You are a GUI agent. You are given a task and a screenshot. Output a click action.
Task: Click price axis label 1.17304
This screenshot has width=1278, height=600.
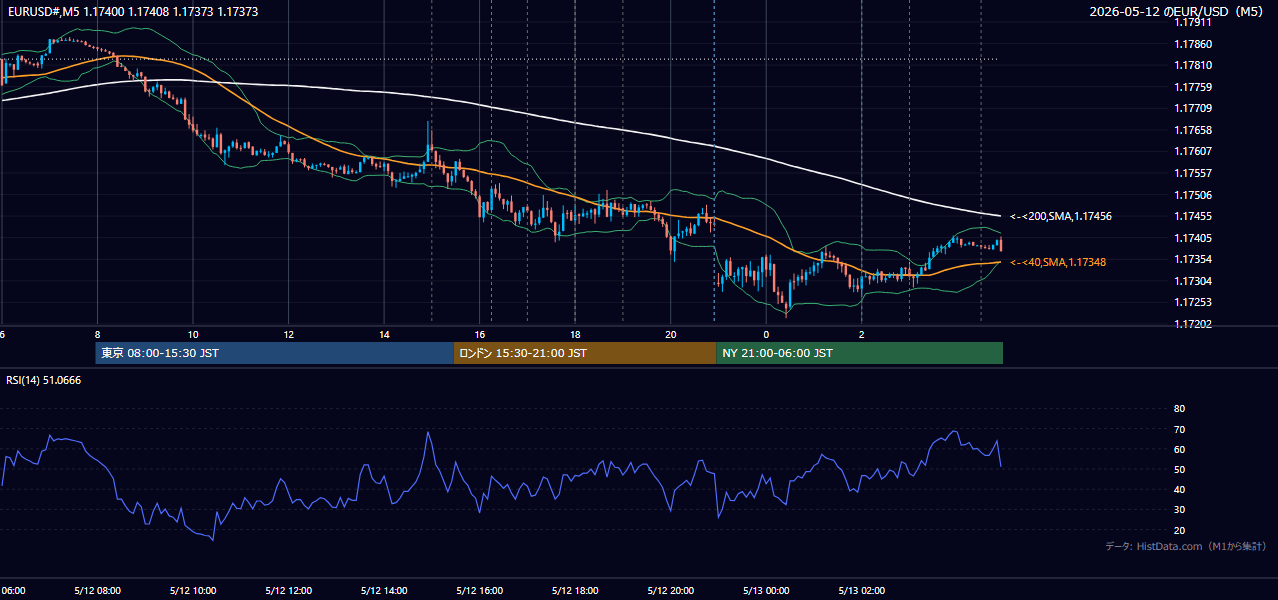(x=1193, y=281)
